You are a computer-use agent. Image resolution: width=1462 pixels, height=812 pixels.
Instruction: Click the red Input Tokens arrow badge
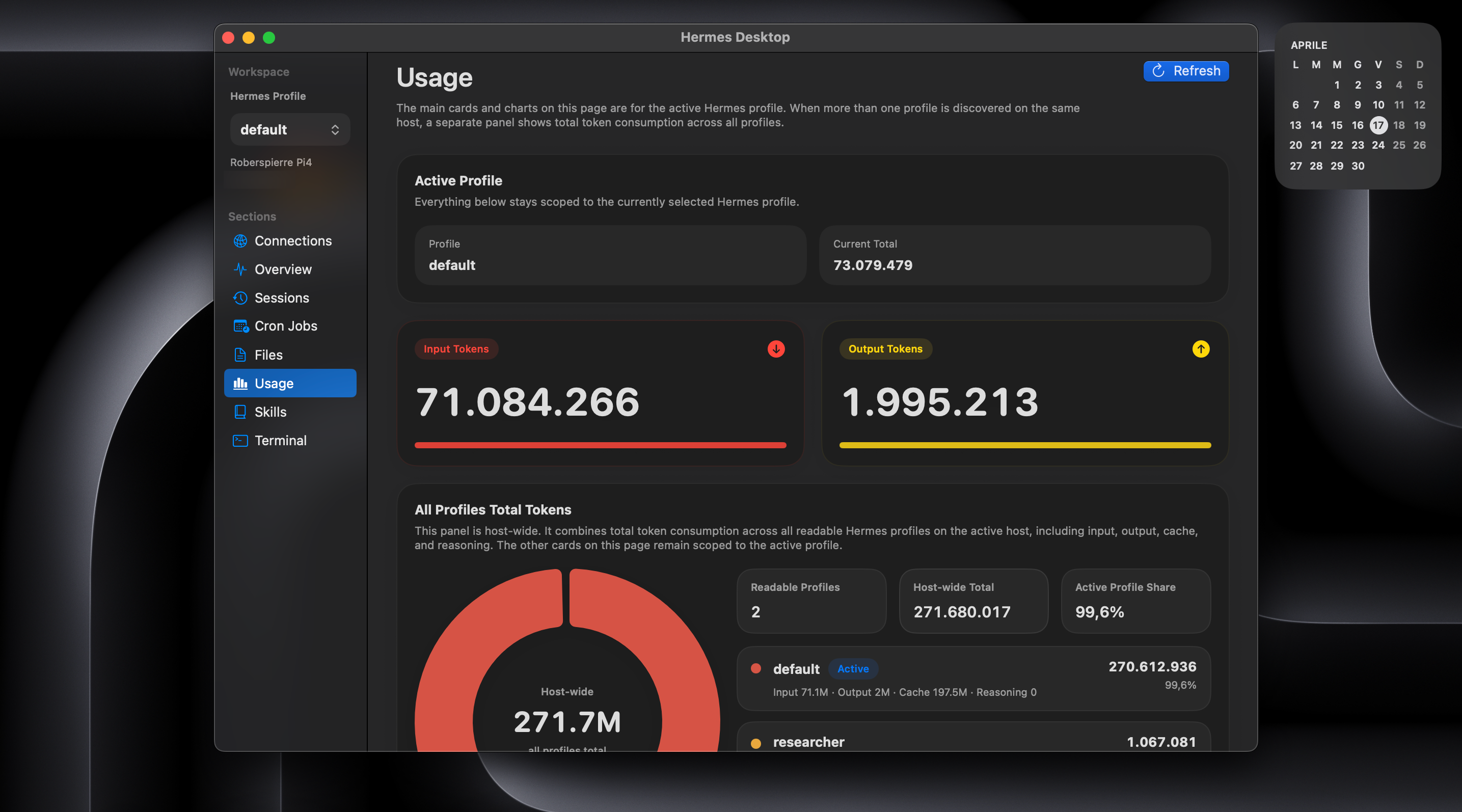pyautogui.click(x=776, y=349)
